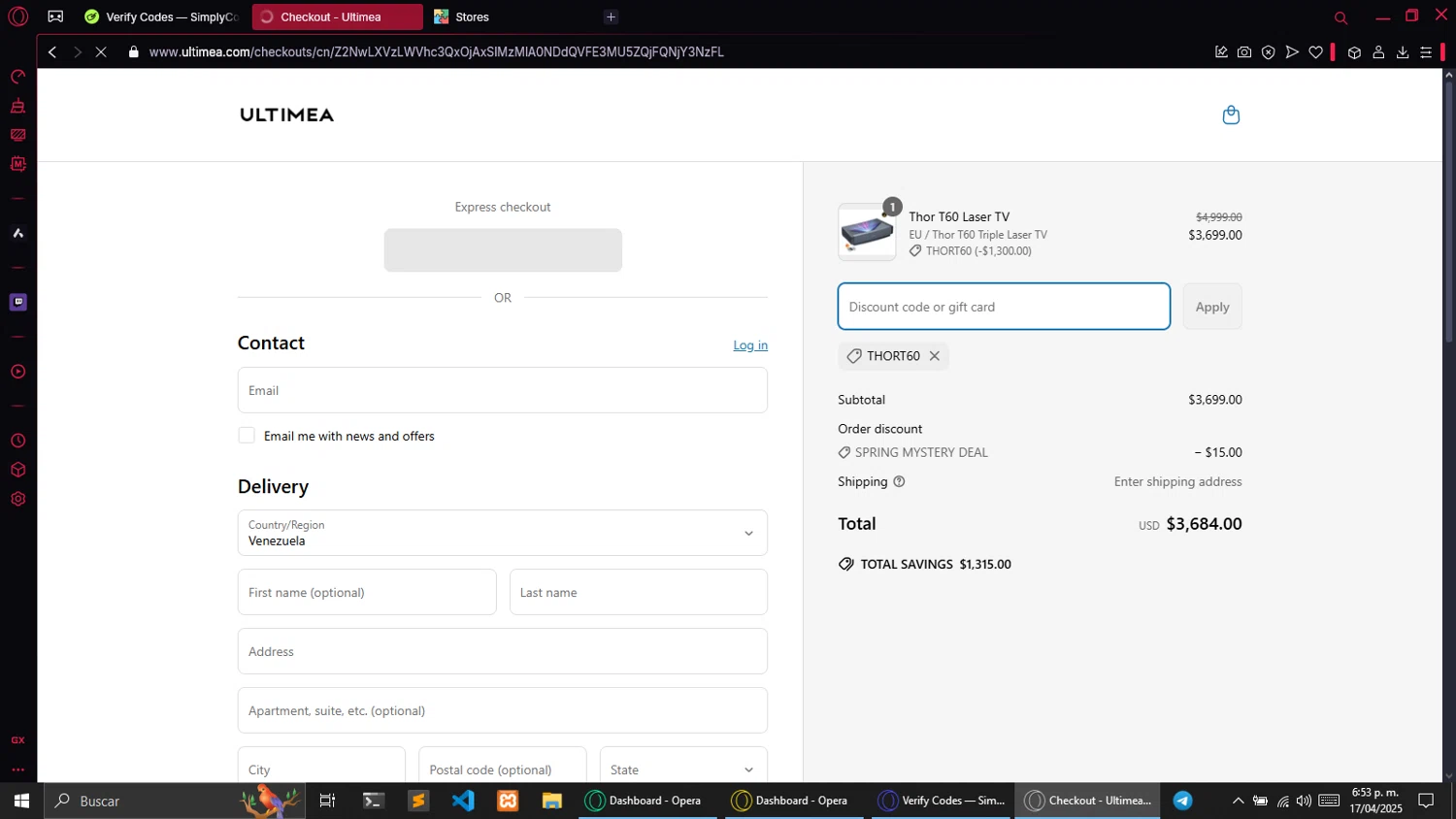
Task: Show hidden system tray icons
Action: [x=1238, y=801]
